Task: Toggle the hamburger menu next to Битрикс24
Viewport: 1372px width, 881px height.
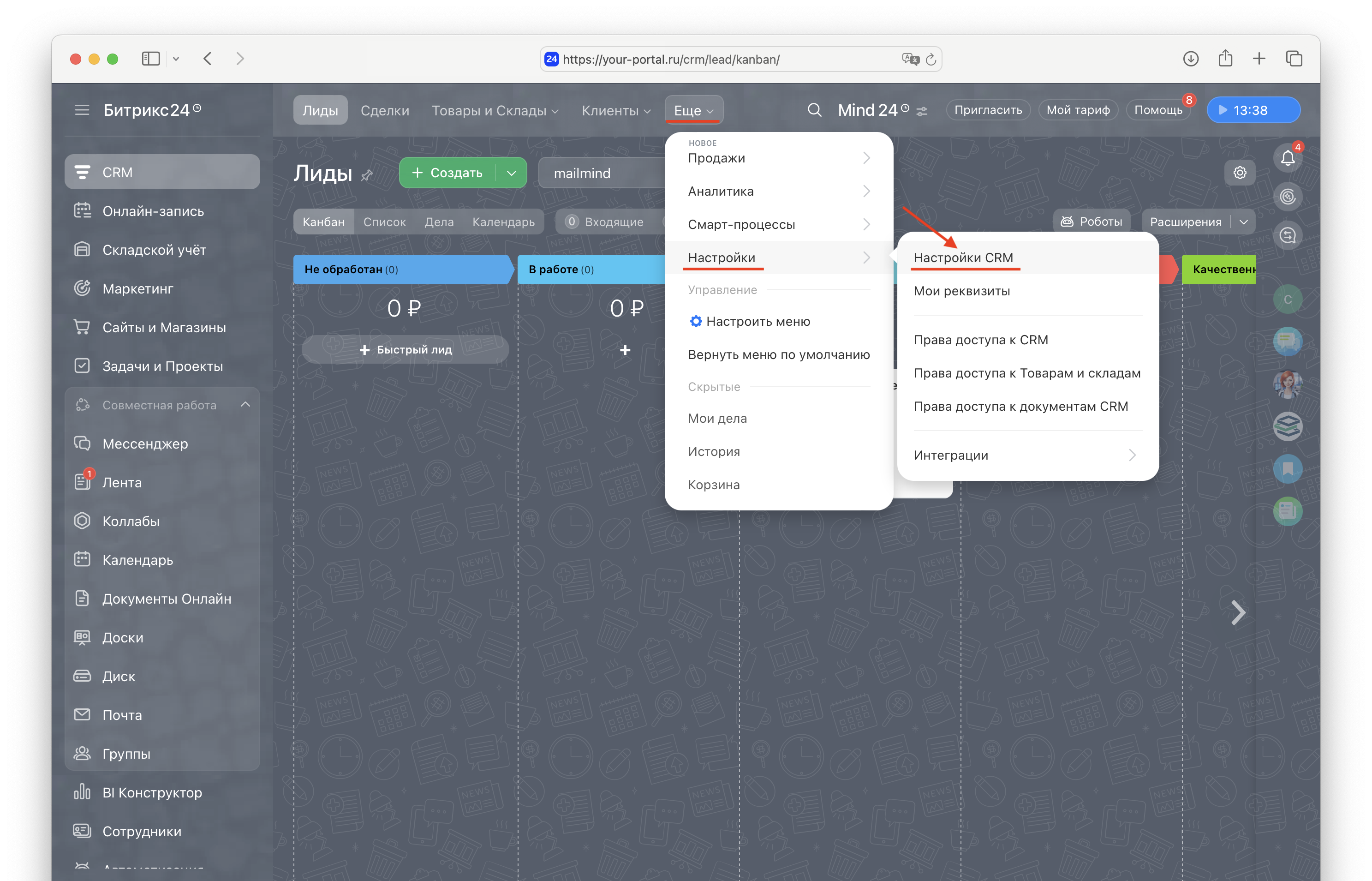Action: pyautogui.click(x=82, y=110)
